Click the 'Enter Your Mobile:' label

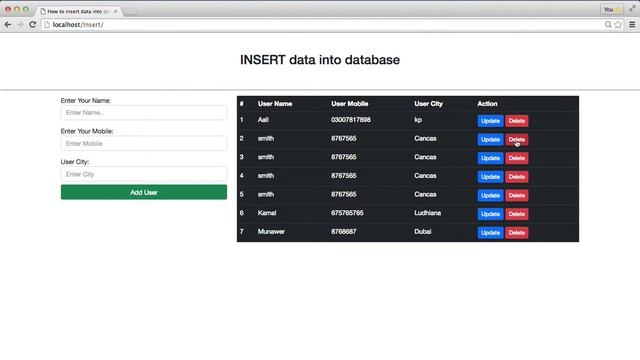click(87, 131)
